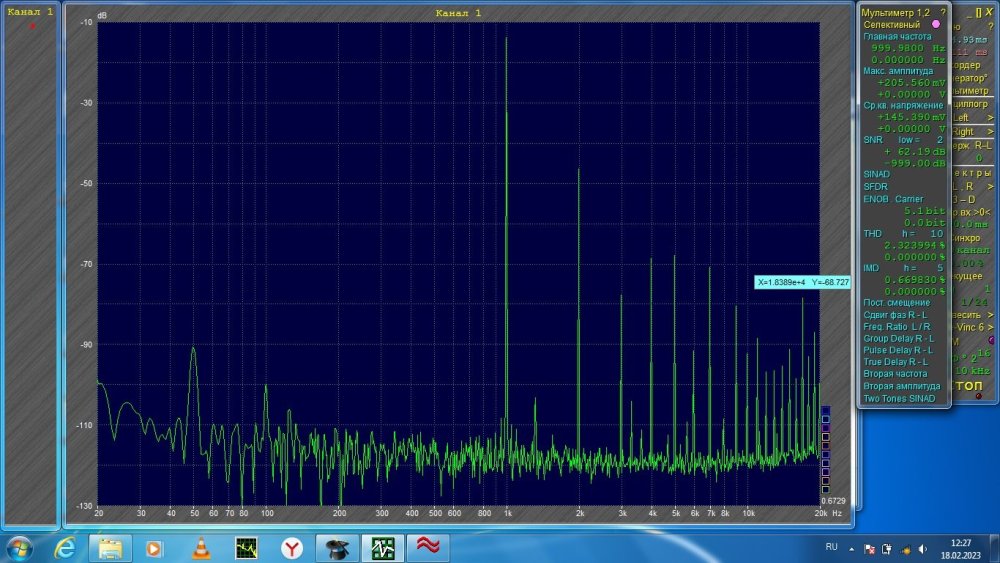Toggle the bottom square box beside the spectrum
The image size is (1000, 563).
(825, 490)
